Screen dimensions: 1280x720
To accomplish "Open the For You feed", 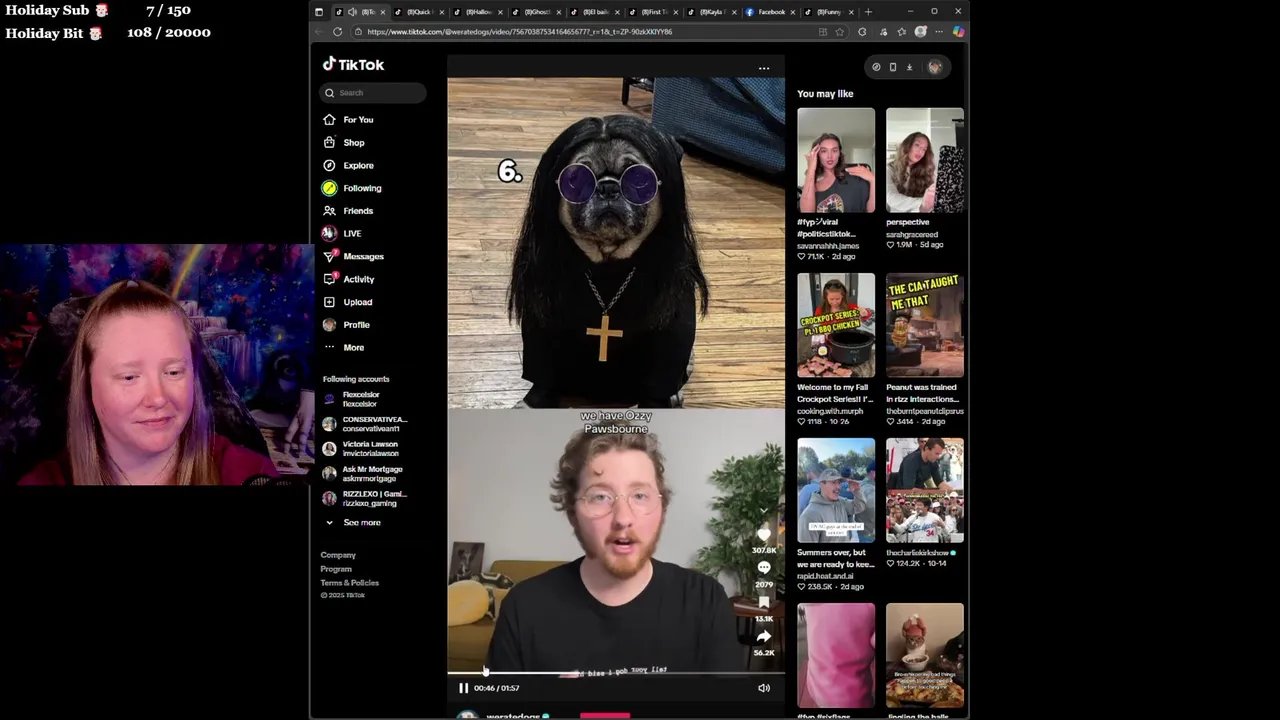I will (x=348, y=120).
